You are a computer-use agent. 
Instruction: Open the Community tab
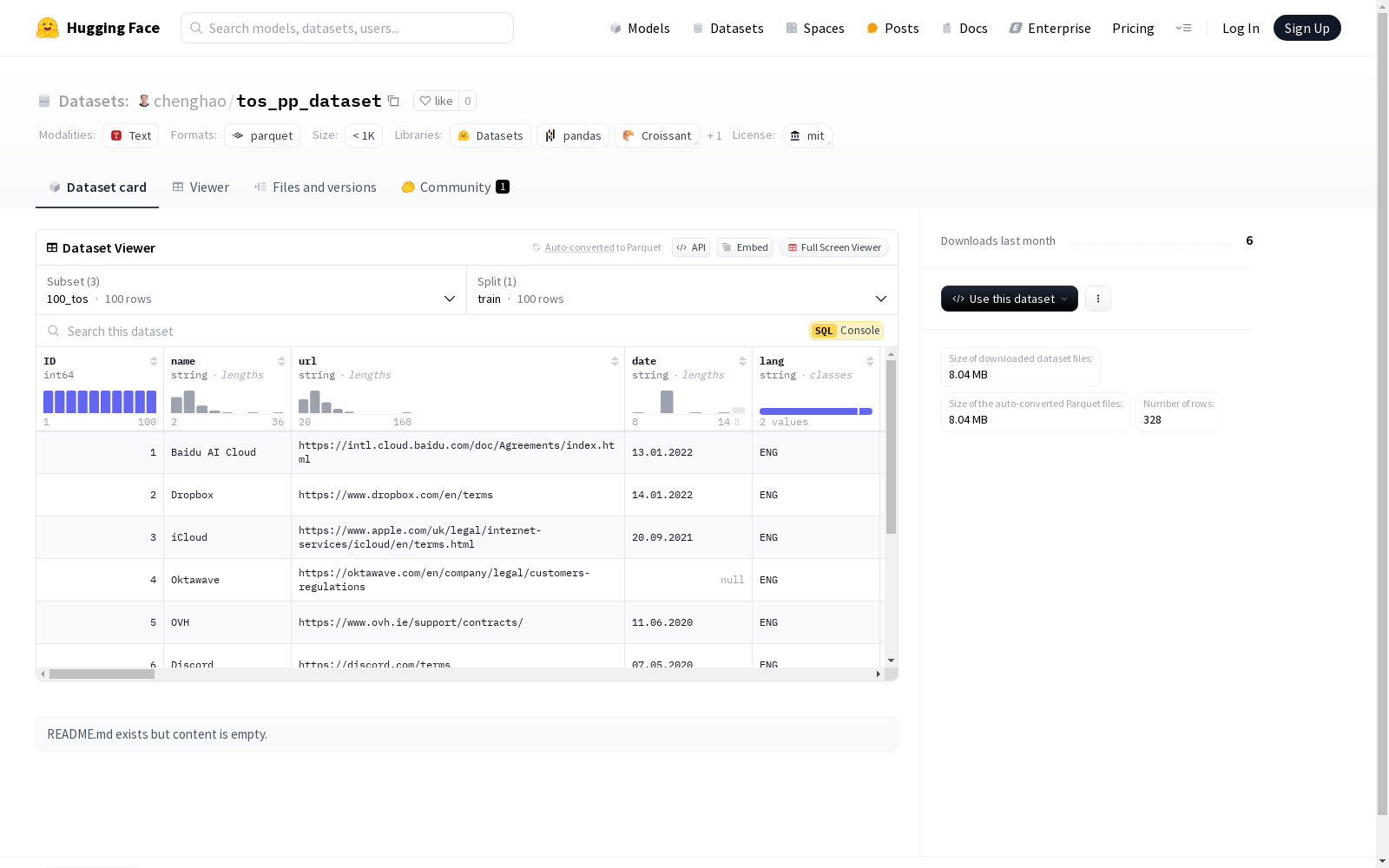coord(455,187)
